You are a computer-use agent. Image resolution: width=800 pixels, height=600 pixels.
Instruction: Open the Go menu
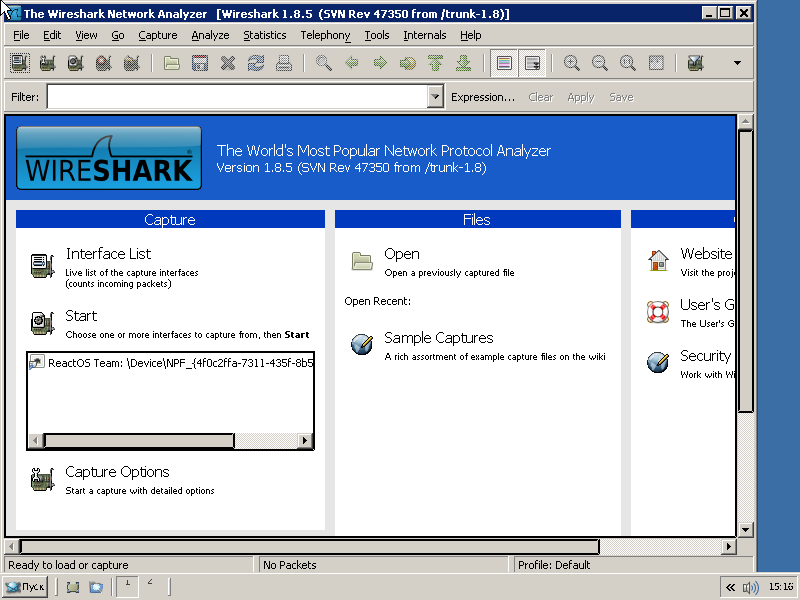(118, 35)
